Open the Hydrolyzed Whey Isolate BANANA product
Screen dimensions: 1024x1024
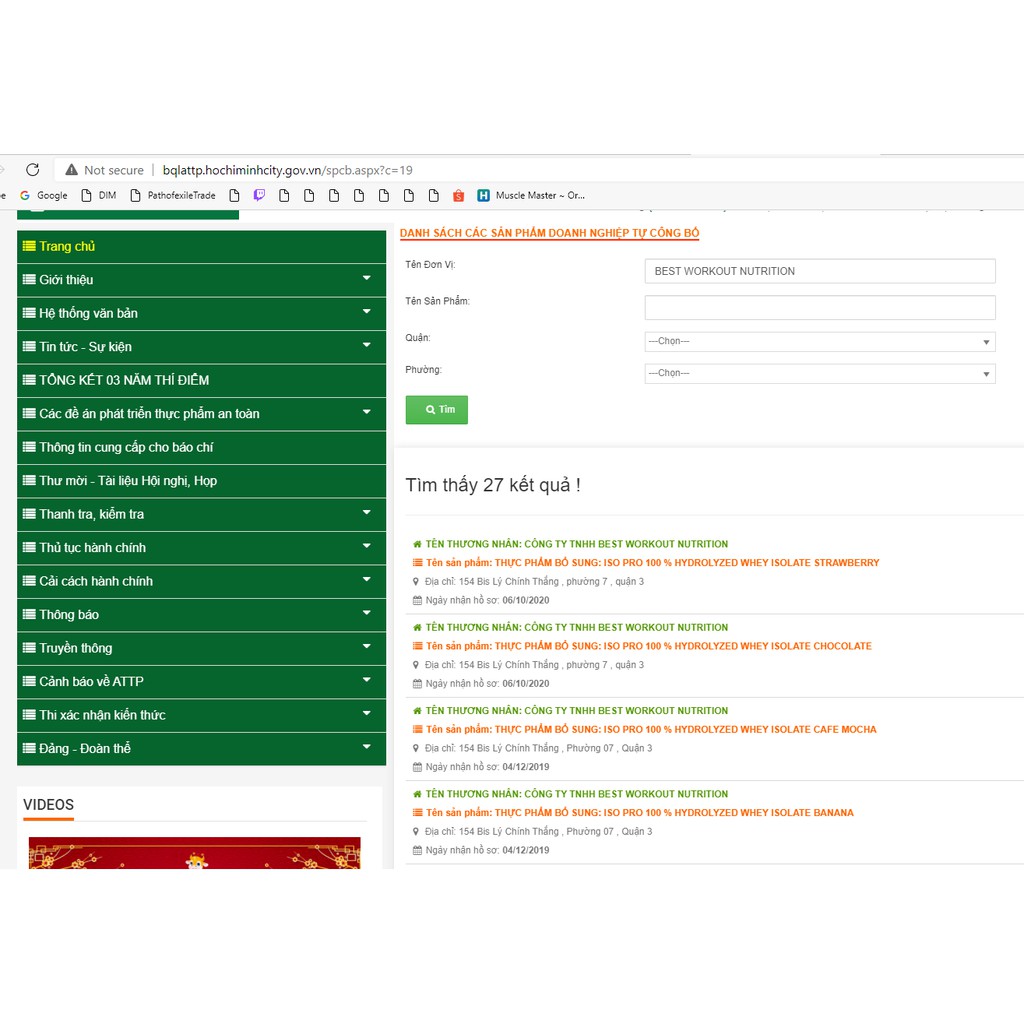click(639, 813)
